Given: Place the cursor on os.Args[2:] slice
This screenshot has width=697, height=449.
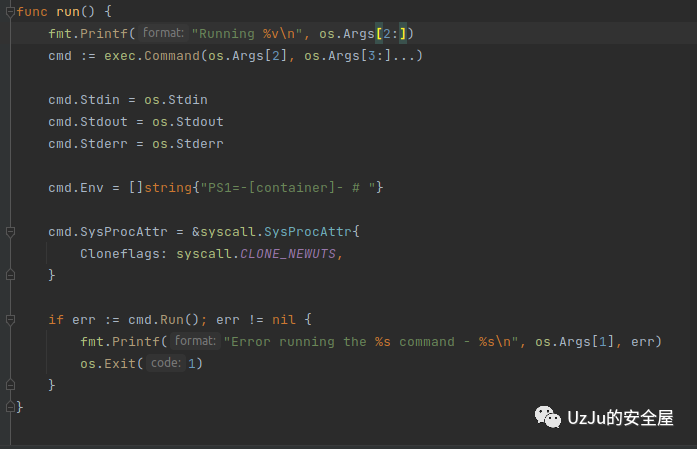Looking at the screenshot, I should [x=362, y=34].
